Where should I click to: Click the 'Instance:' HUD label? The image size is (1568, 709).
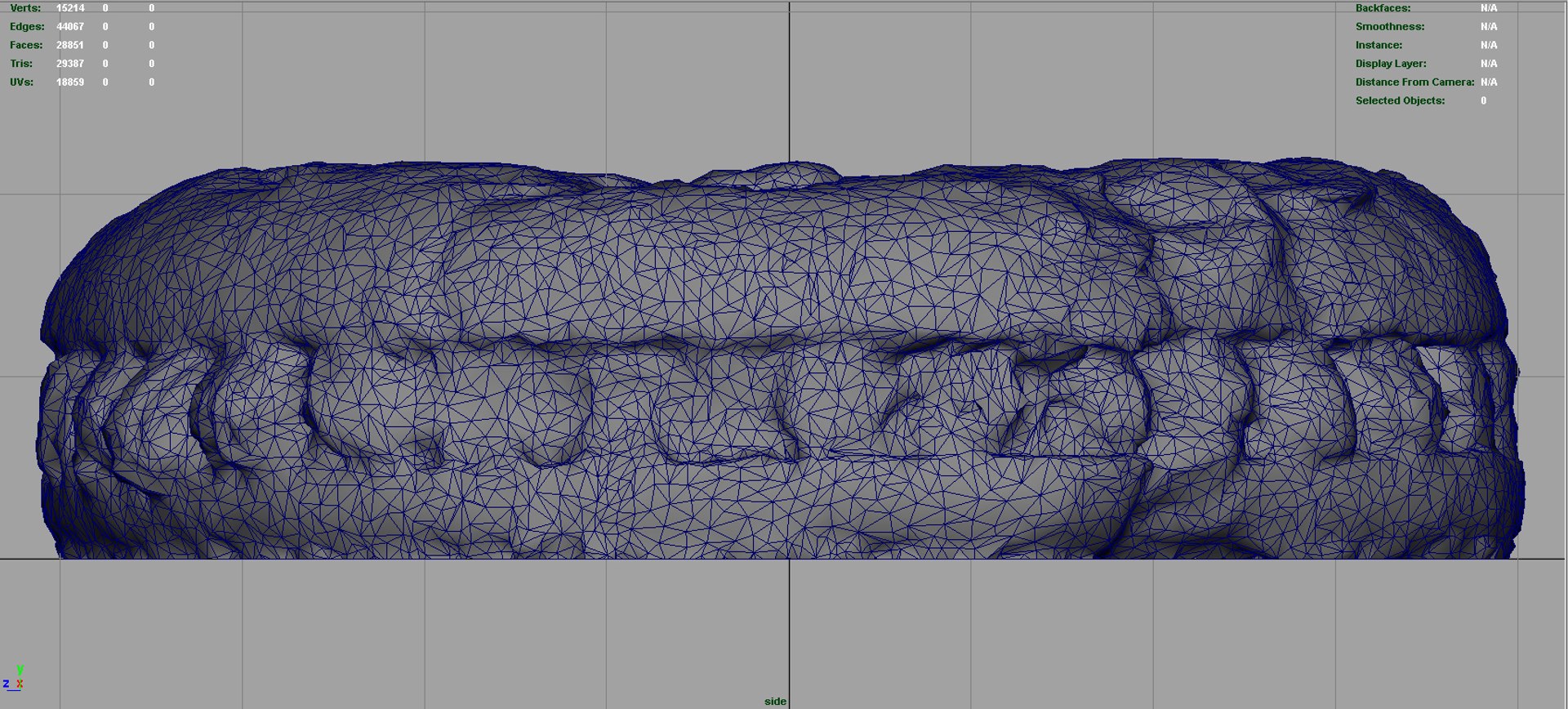click(x=1379, y=45)
